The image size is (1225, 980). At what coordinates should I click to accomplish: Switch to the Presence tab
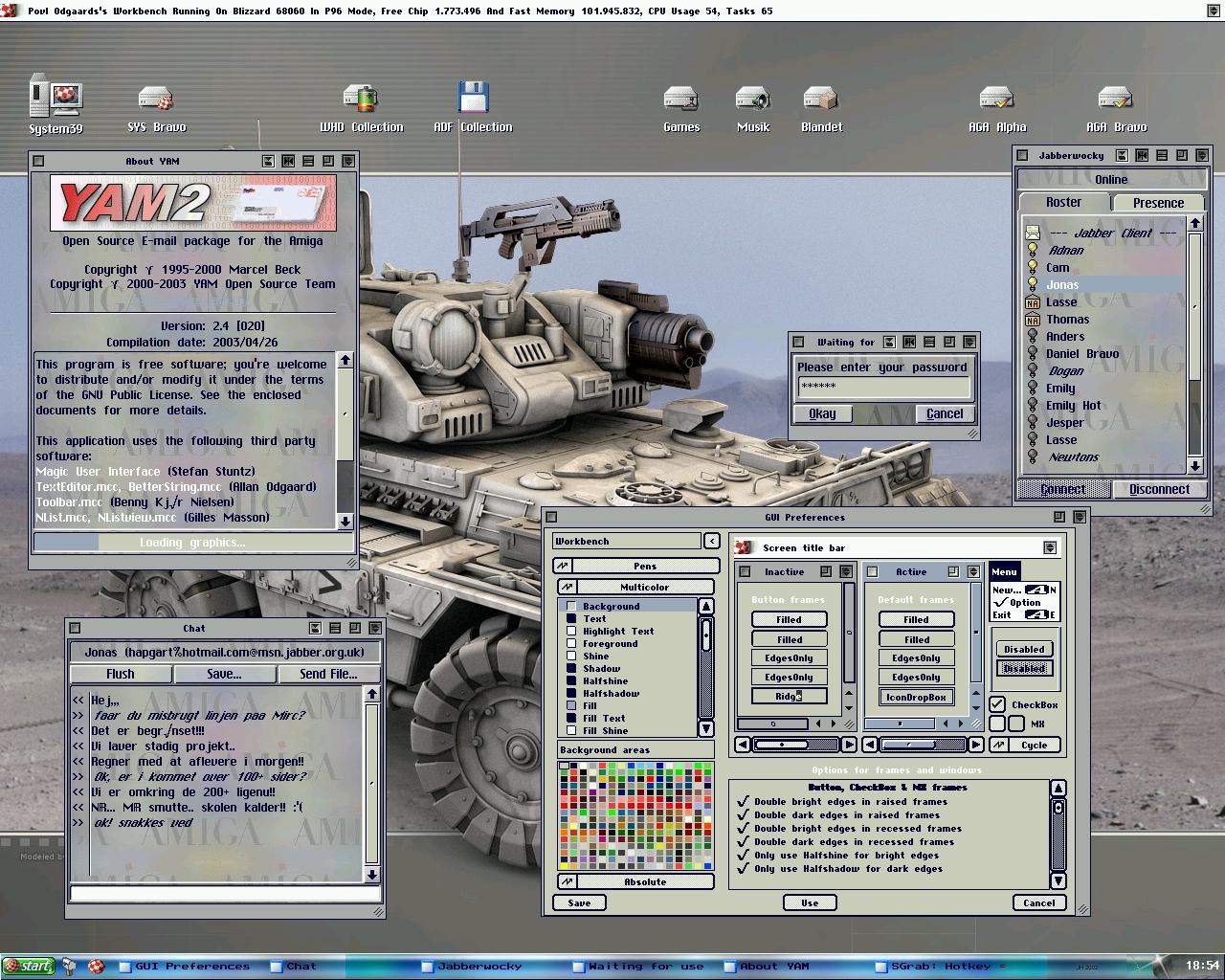tap(1158, 203)
